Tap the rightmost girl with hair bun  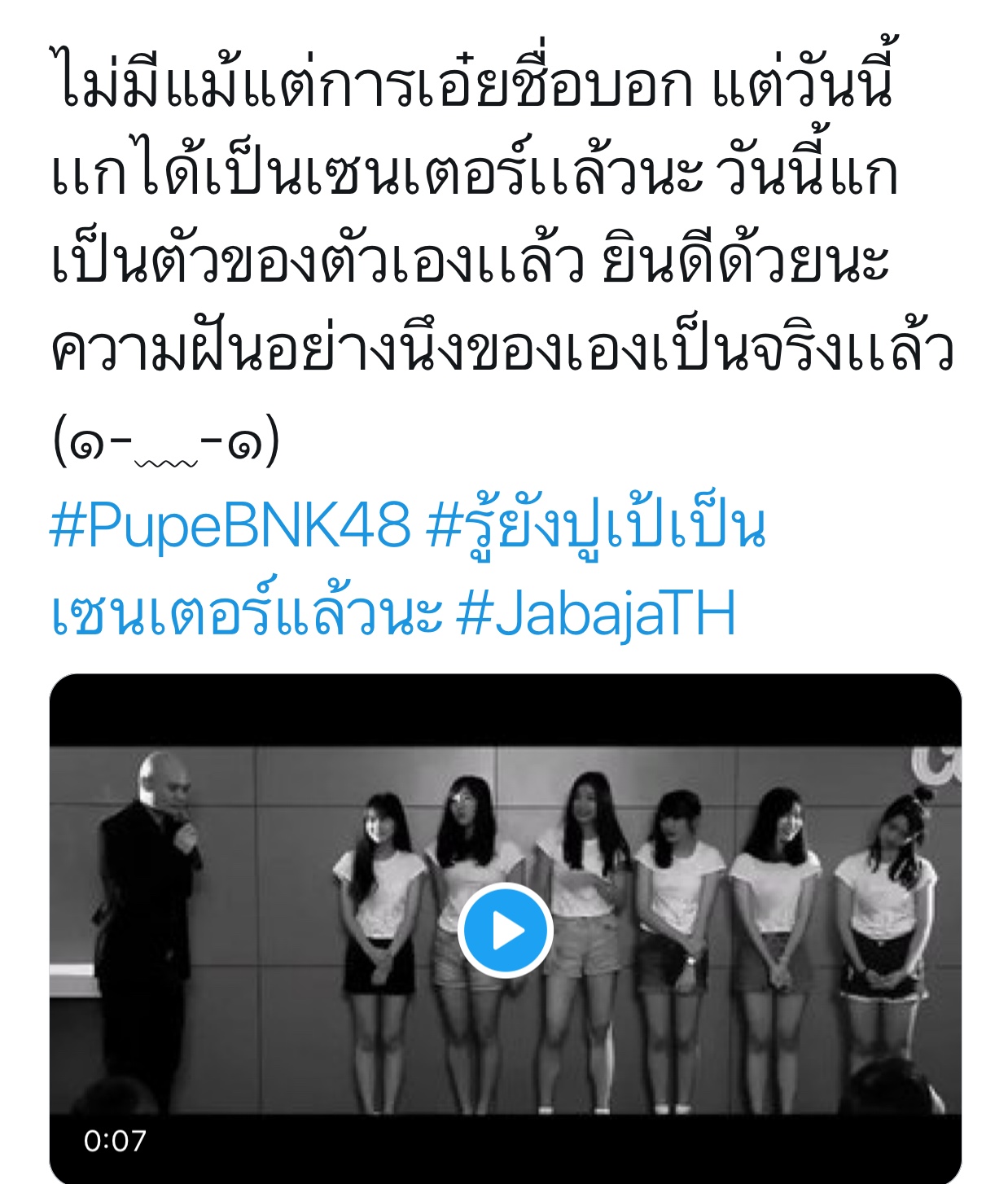click(886, 936)
